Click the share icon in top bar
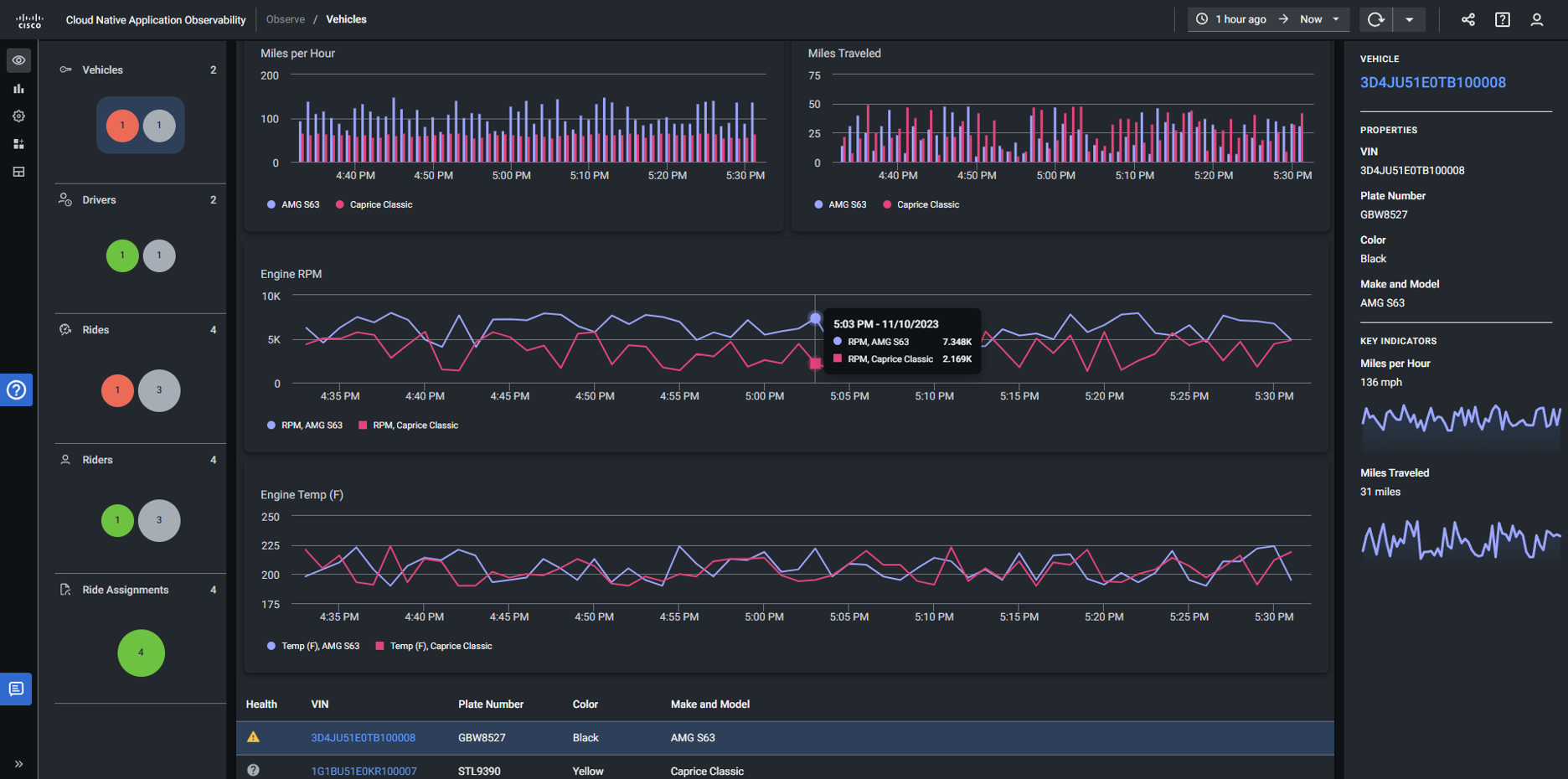This screenshot has width=1568, height=779. pos(1468,19)
